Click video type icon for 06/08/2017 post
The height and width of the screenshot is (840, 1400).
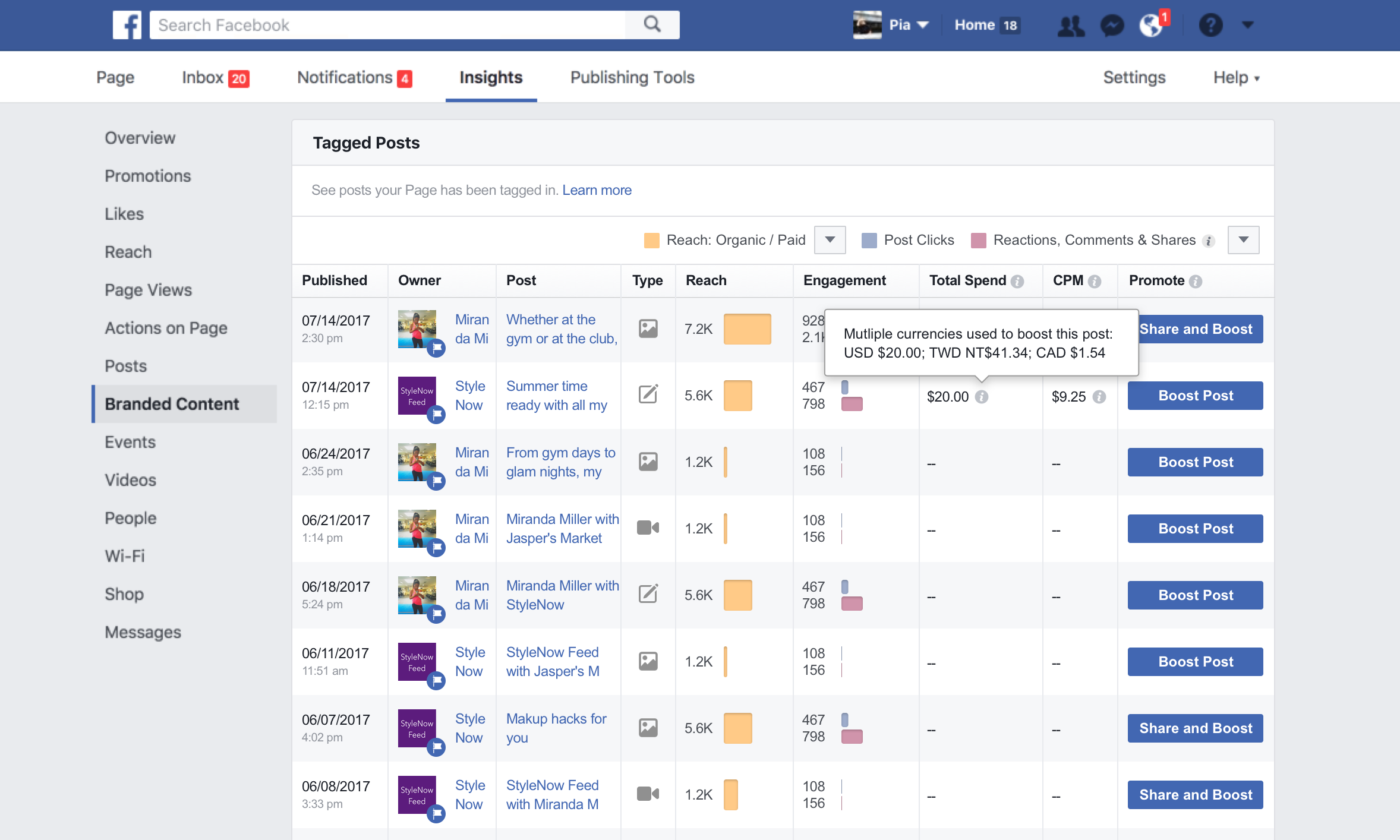(x=648, y=794)
